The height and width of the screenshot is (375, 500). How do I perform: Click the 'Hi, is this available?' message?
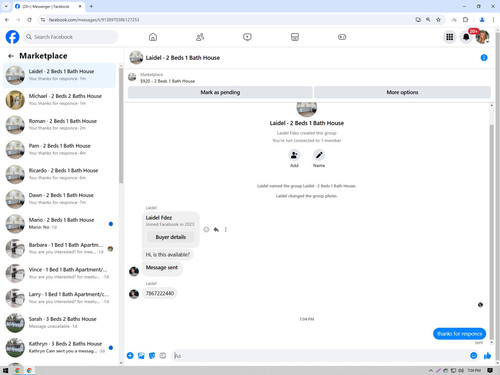tap(168, 254)
